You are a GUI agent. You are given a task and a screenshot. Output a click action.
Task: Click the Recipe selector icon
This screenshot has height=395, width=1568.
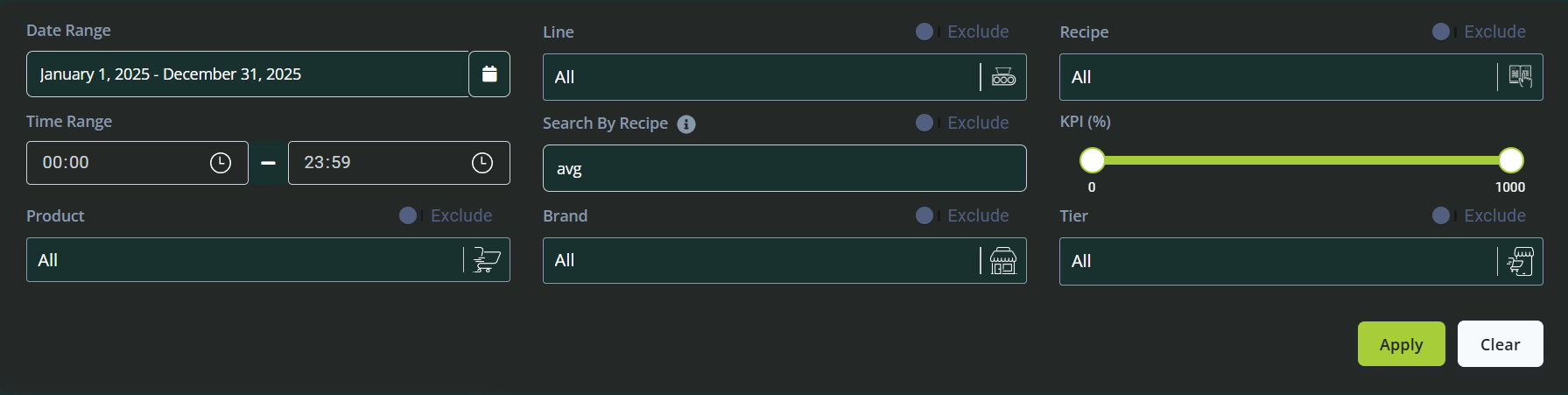click(x=1520, y=77)
